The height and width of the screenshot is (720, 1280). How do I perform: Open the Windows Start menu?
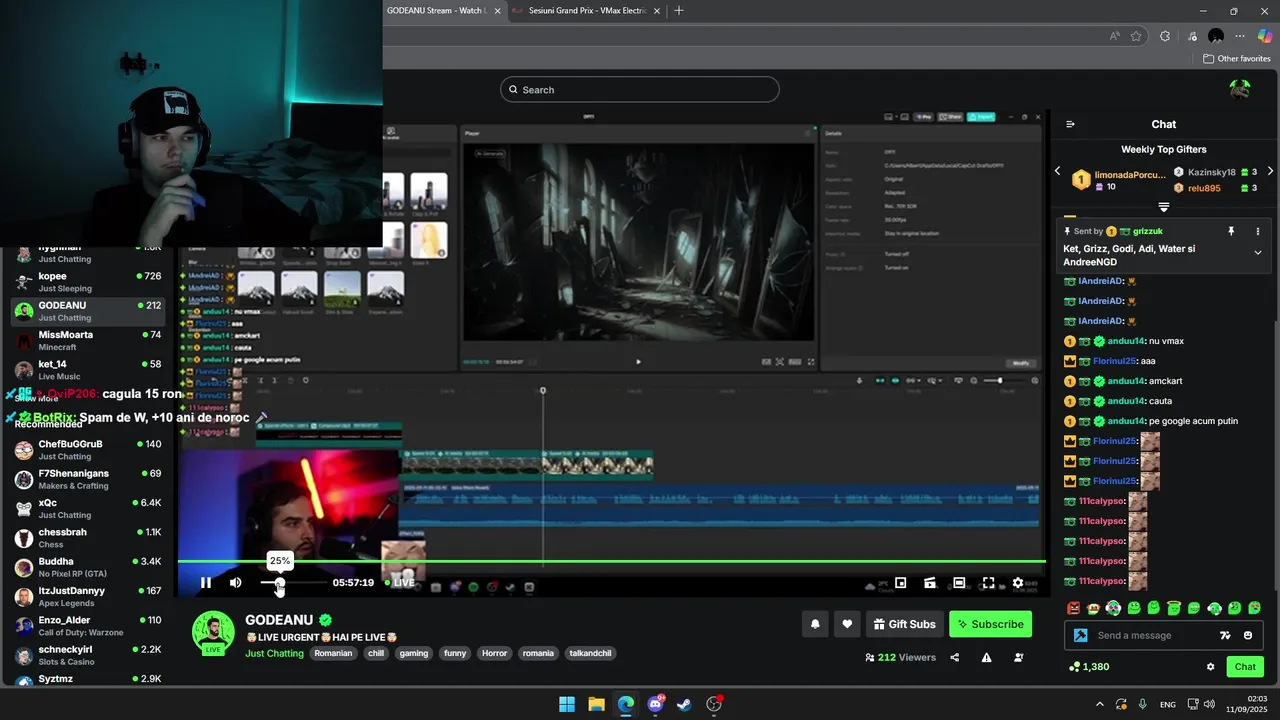[567, 704]
